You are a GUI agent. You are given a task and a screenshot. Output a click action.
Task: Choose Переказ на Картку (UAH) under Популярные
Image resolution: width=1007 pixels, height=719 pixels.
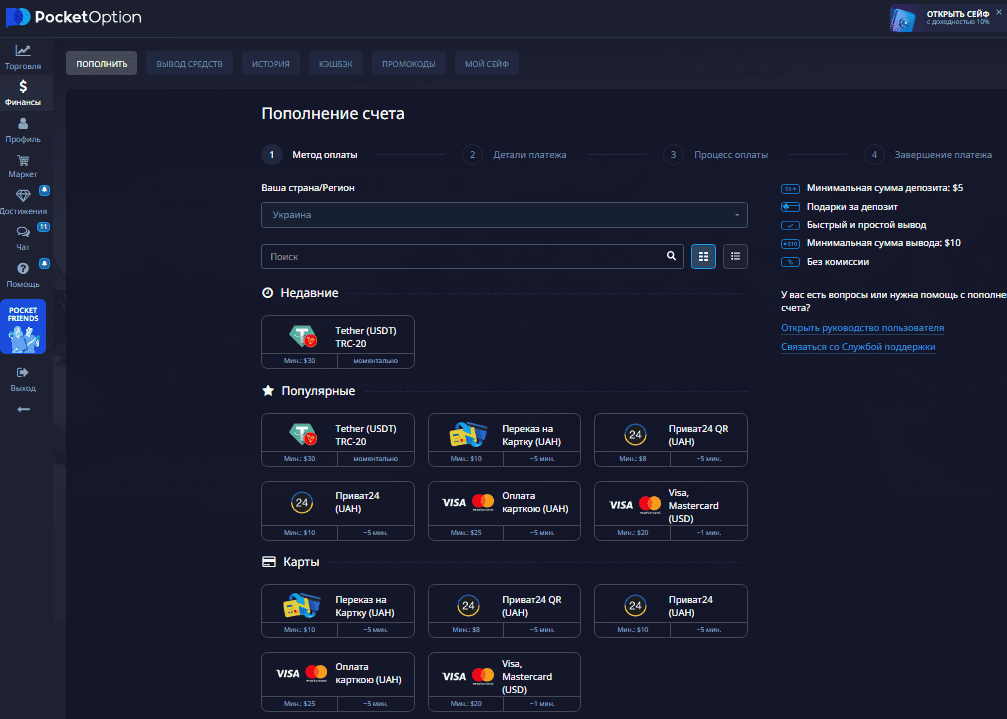coord(504,440)
